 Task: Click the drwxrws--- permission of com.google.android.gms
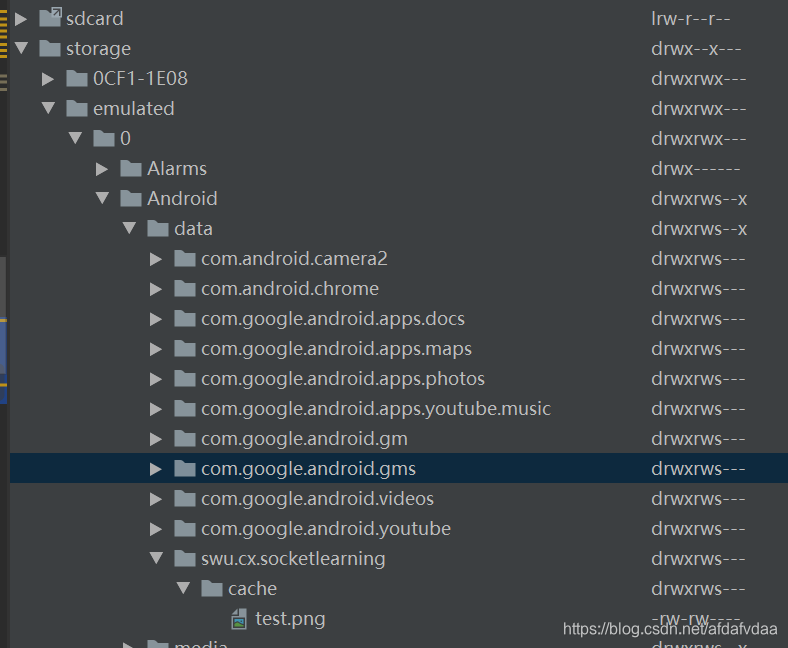coord(698,469)
